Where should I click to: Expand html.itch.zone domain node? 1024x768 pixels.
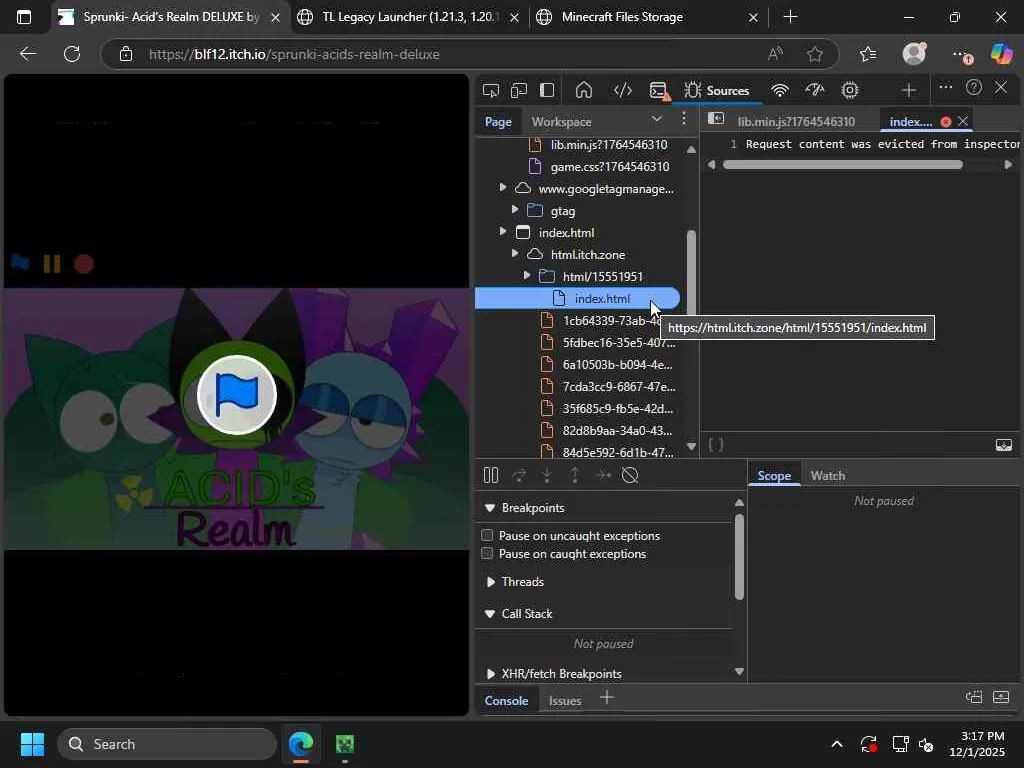point(515,253)
